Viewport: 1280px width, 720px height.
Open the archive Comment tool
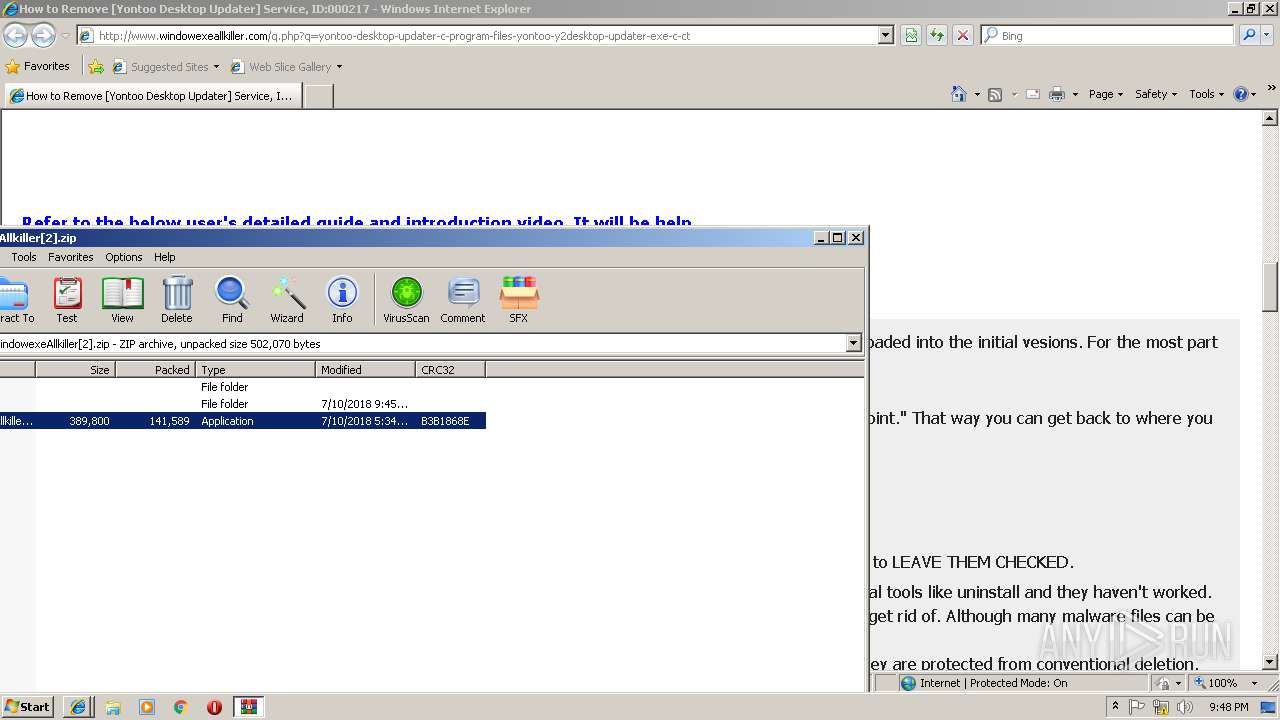(x=463, y=300)
